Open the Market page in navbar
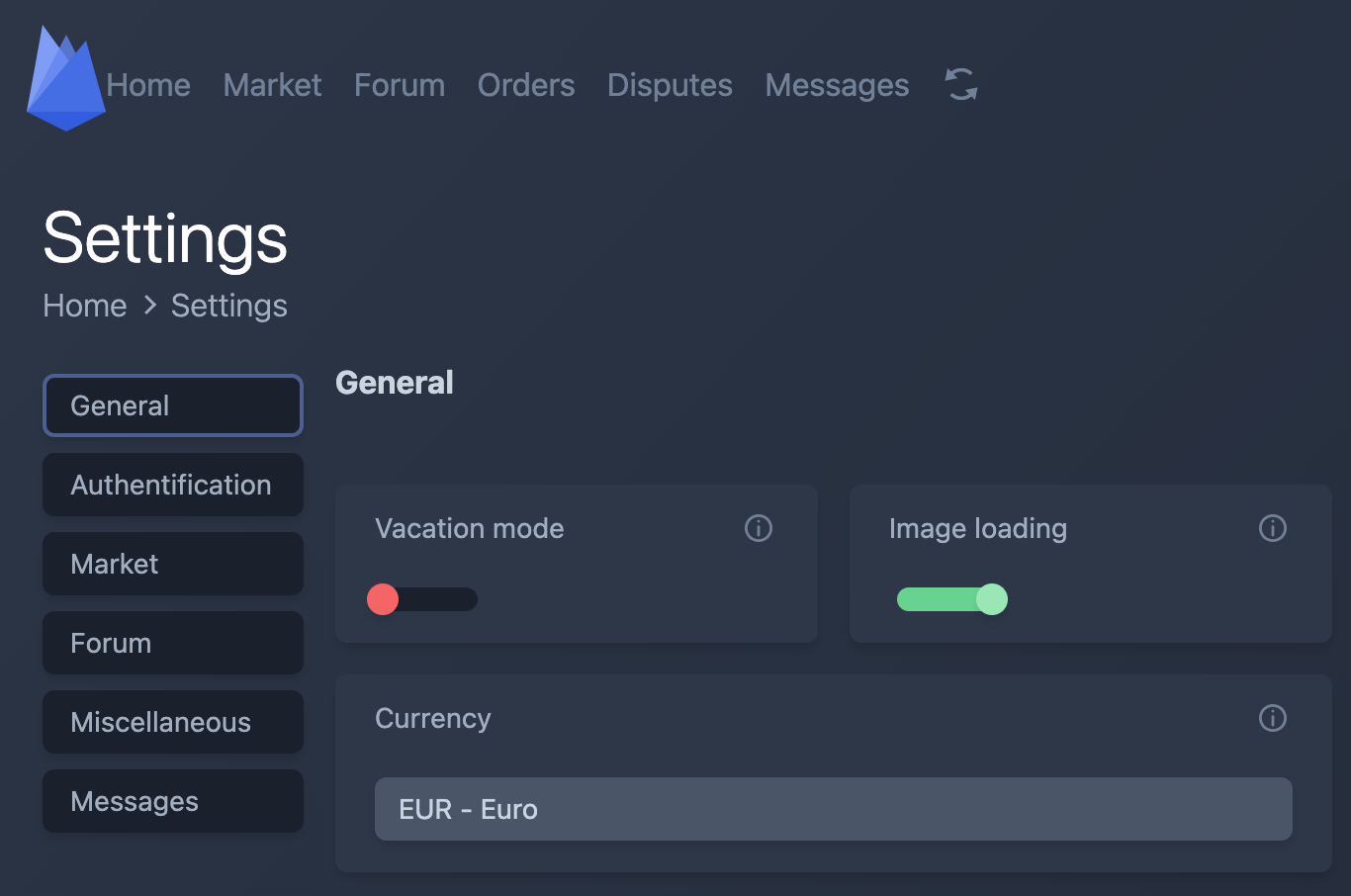This screenshot has width=1351, height=896. tap(272, 86)
